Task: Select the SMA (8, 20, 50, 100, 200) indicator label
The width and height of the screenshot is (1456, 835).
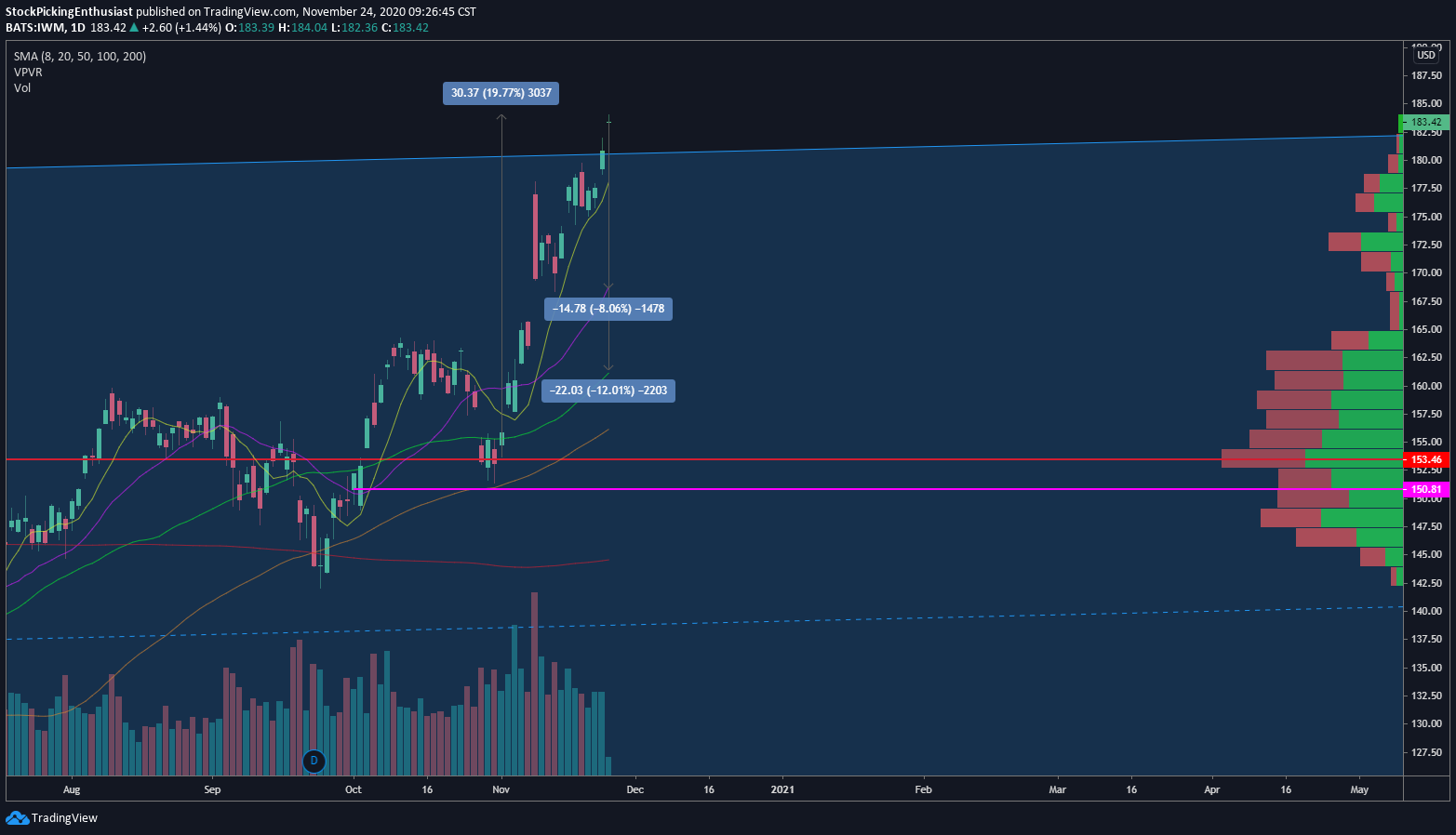Action: [x=80, y=57]
